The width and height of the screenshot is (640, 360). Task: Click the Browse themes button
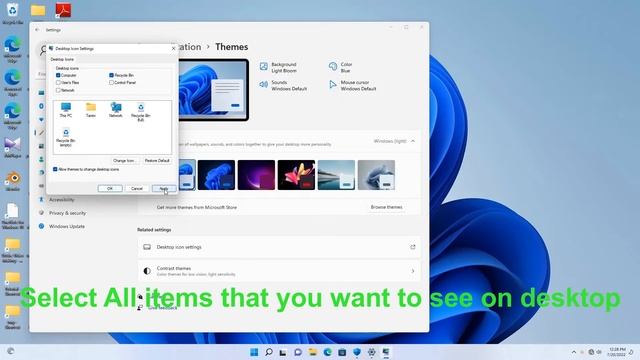[387, 207]
